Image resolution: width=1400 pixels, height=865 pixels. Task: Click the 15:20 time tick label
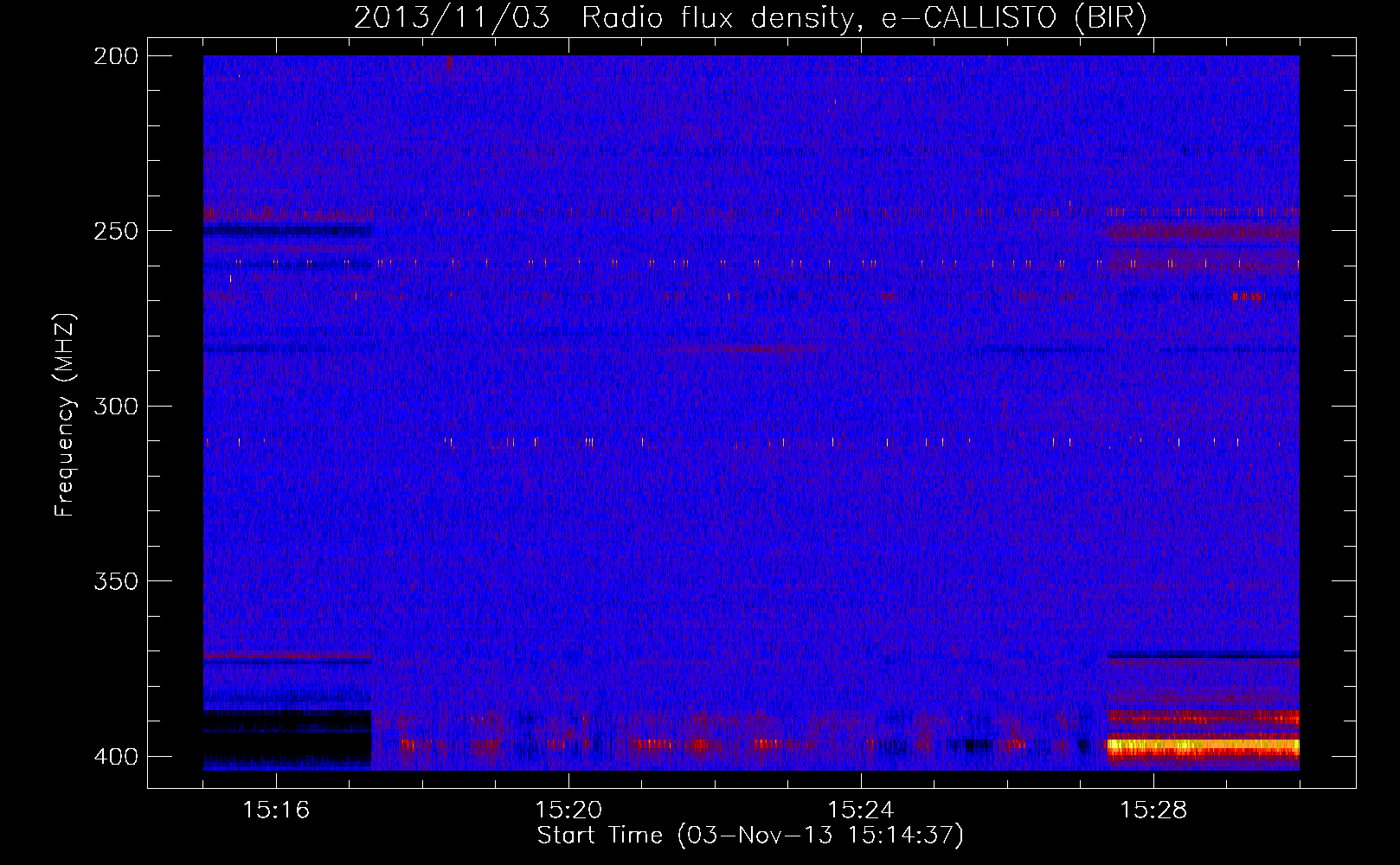[x=568, y=810]
